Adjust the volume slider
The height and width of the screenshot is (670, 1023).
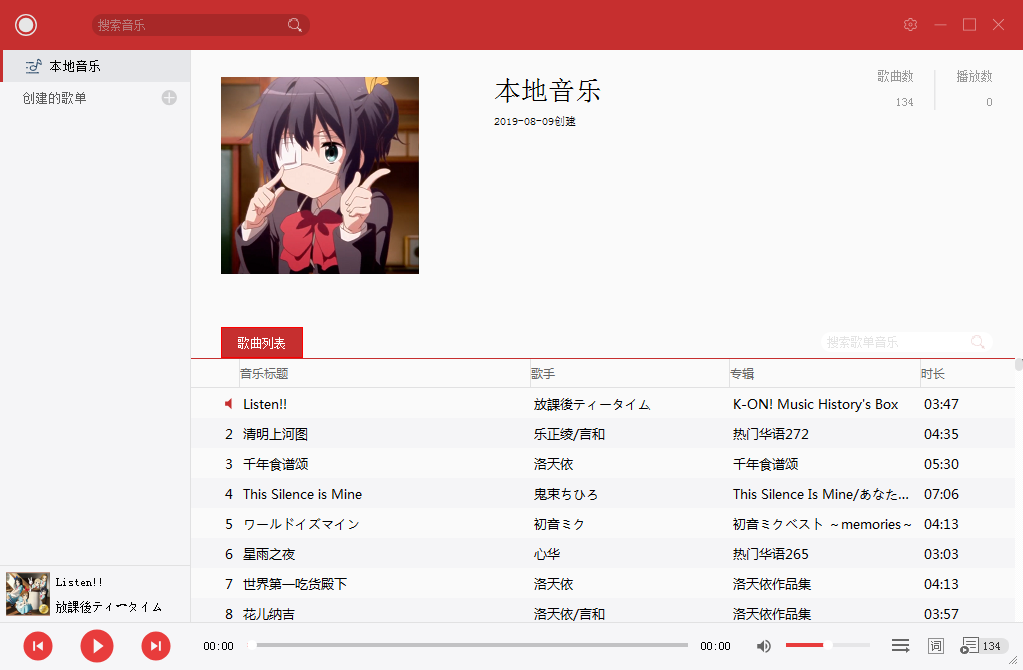click(x=827, y=645)
